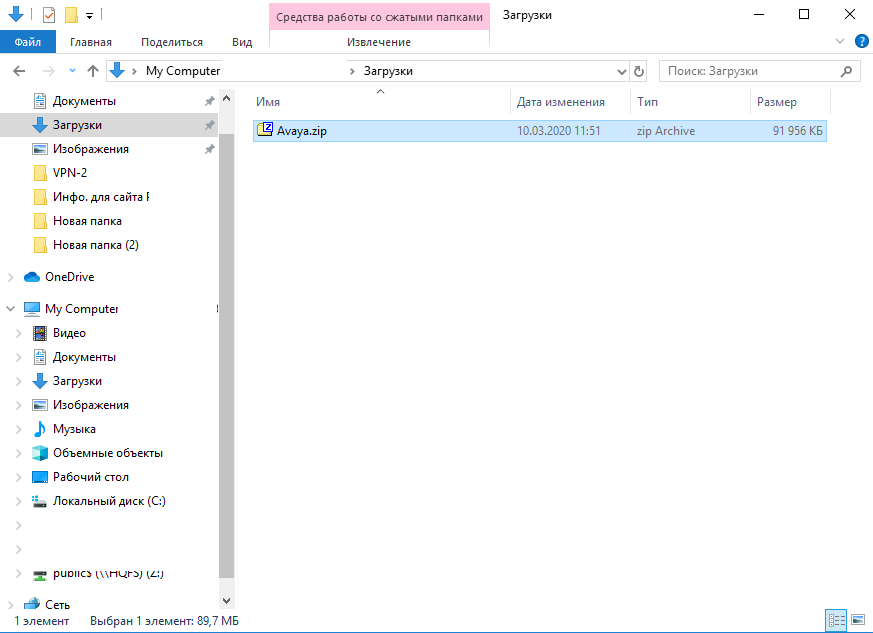Viewport: 873px width, 633px height.
Task: Expand the Музыка tree node
Action: 18,429
